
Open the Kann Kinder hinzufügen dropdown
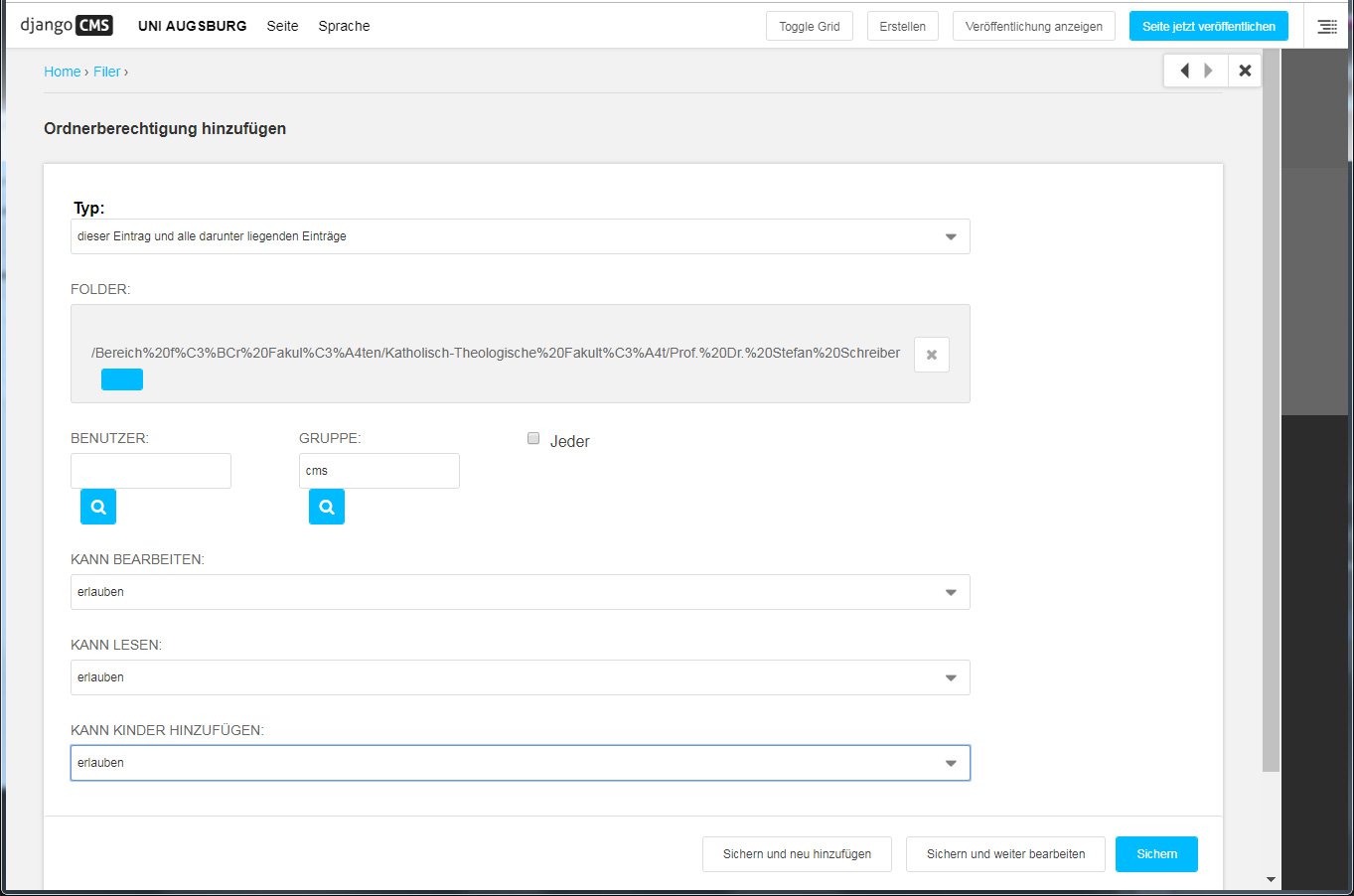tap(521, 763)
